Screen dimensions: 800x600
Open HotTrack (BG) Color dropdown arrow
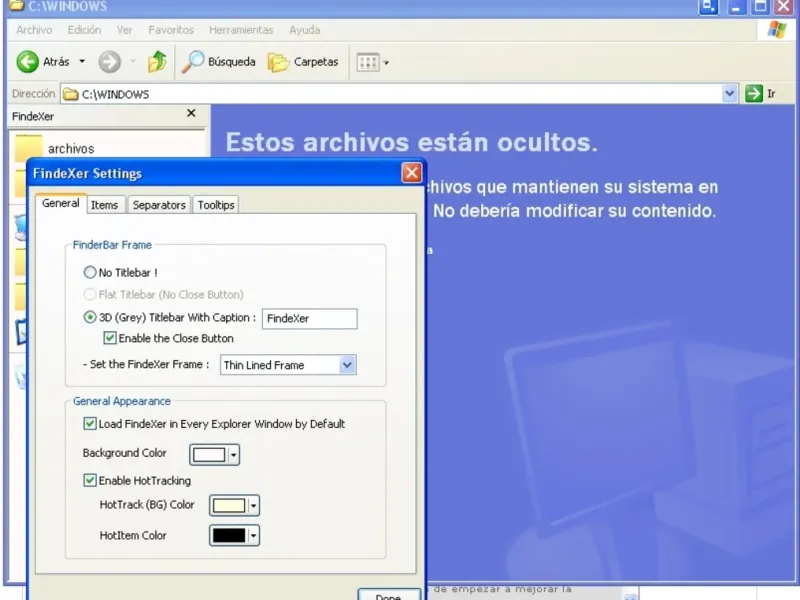coord(253,506)
